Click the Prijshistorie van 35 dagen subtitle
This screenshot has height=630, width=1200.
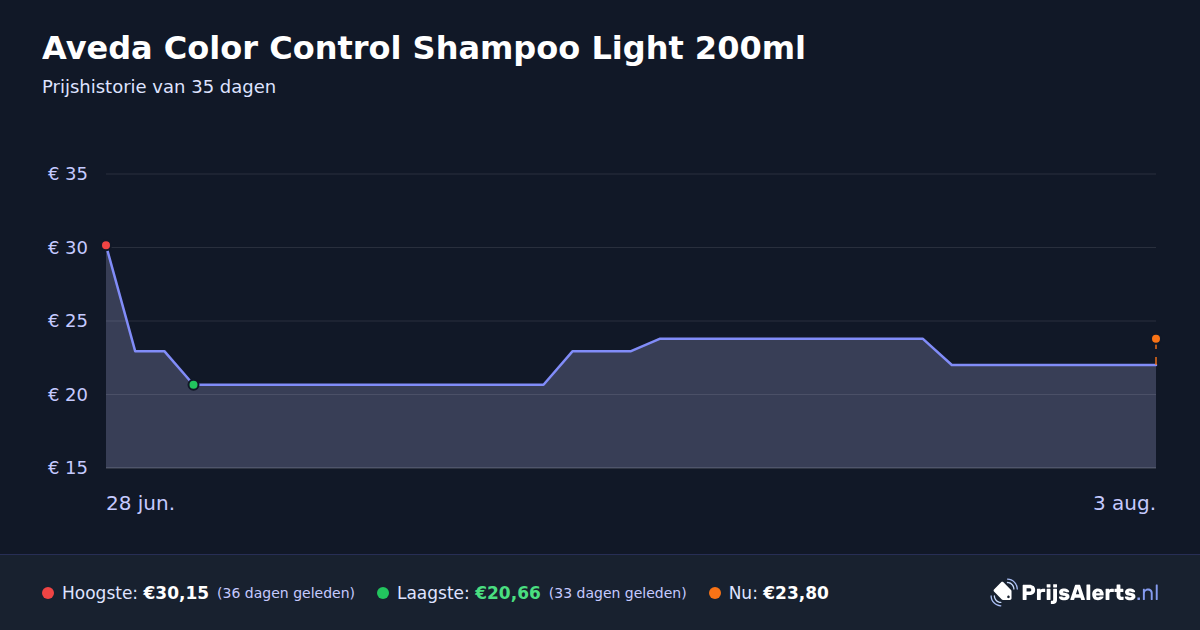click(159, 87)
